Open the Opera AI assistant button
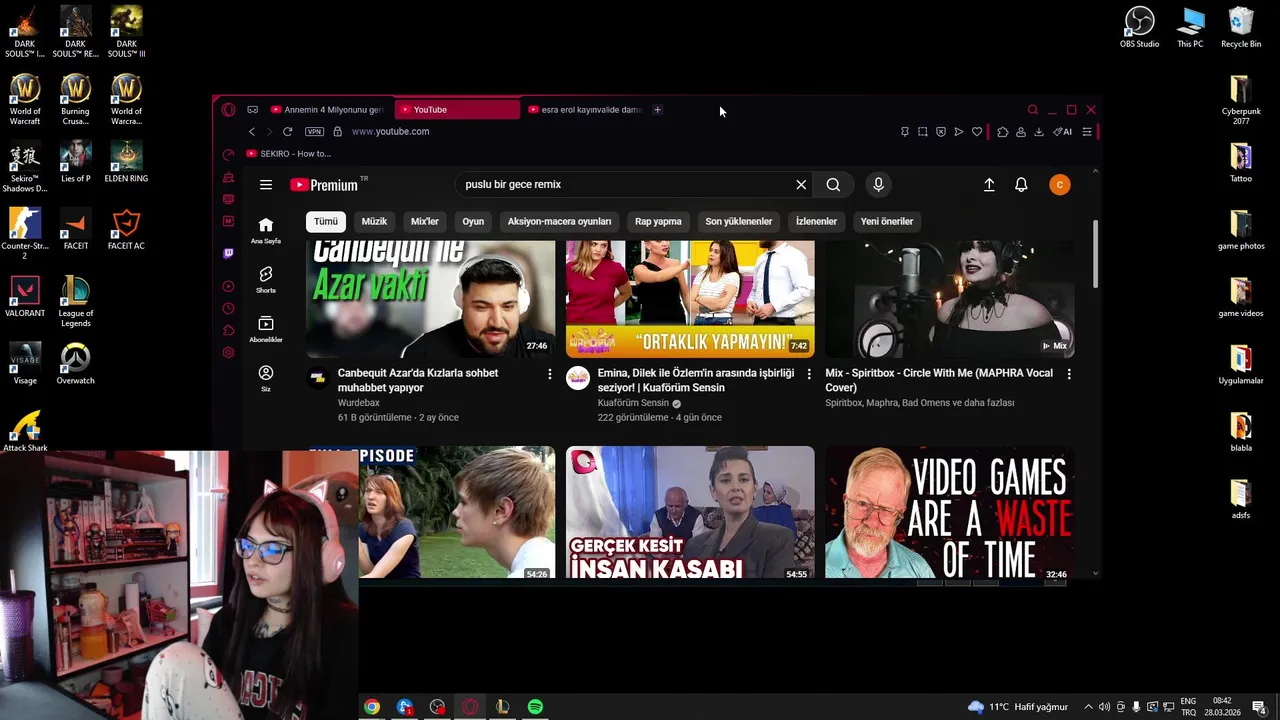Screen dimensions: 1280x720 [x=1062, y=132]
